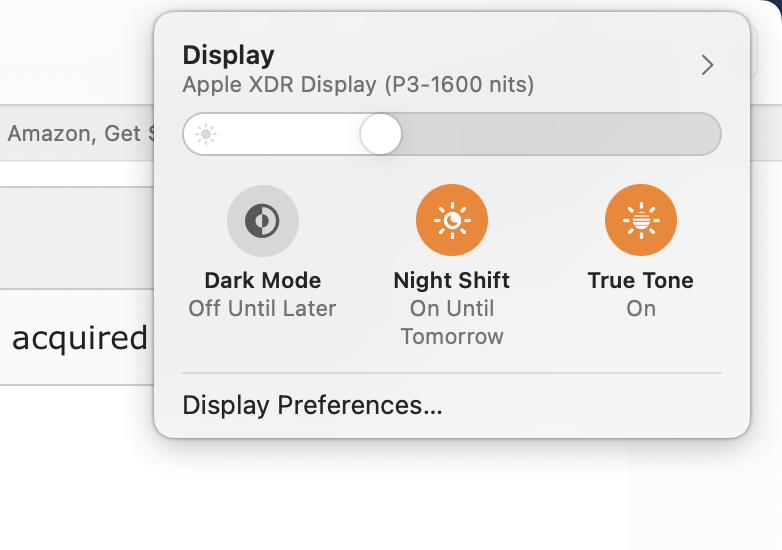Viewport: 782px width, 550px height.
Task: Click the "Off Until Later" status text
Action: click(x=263, y=309)
